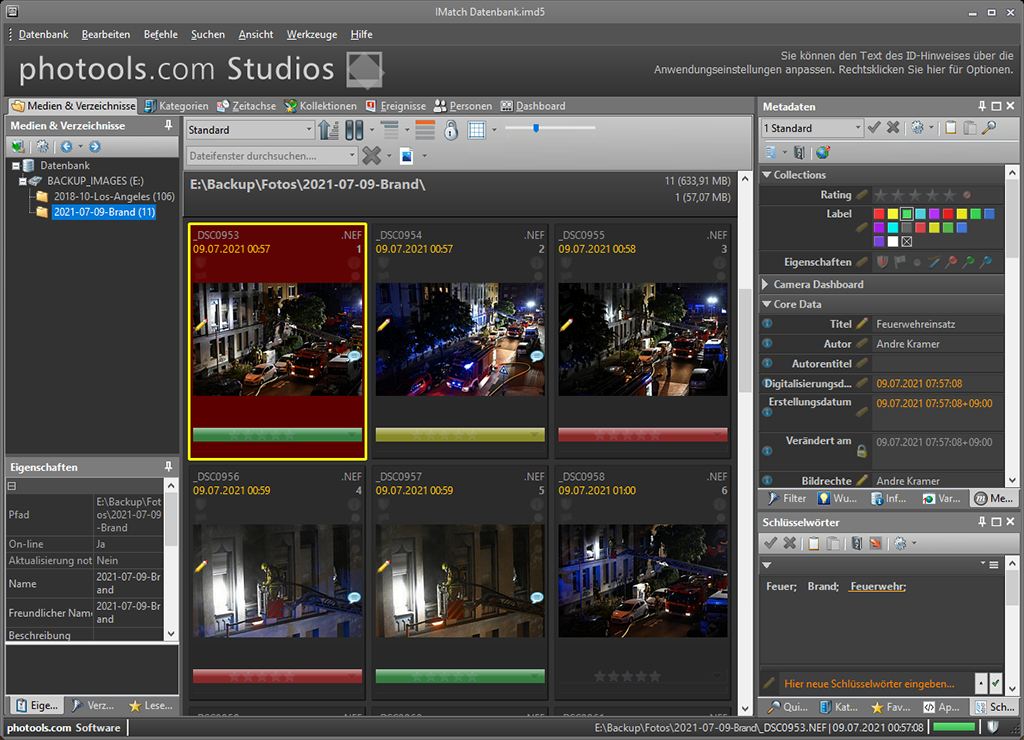Screen dimensions: 1024x740
Task: Toggle the red pin under Eigenschaften
Action: (x=952, y=262)
